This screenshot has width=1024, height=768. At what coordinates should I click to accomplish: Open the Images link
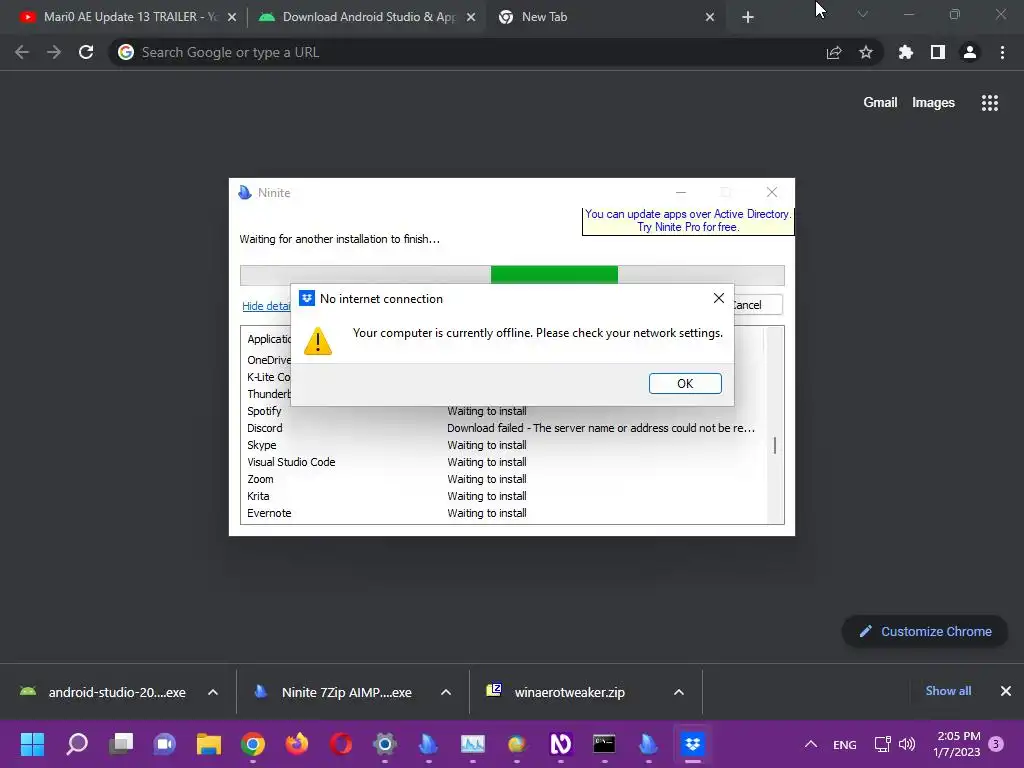pos(933,103)
